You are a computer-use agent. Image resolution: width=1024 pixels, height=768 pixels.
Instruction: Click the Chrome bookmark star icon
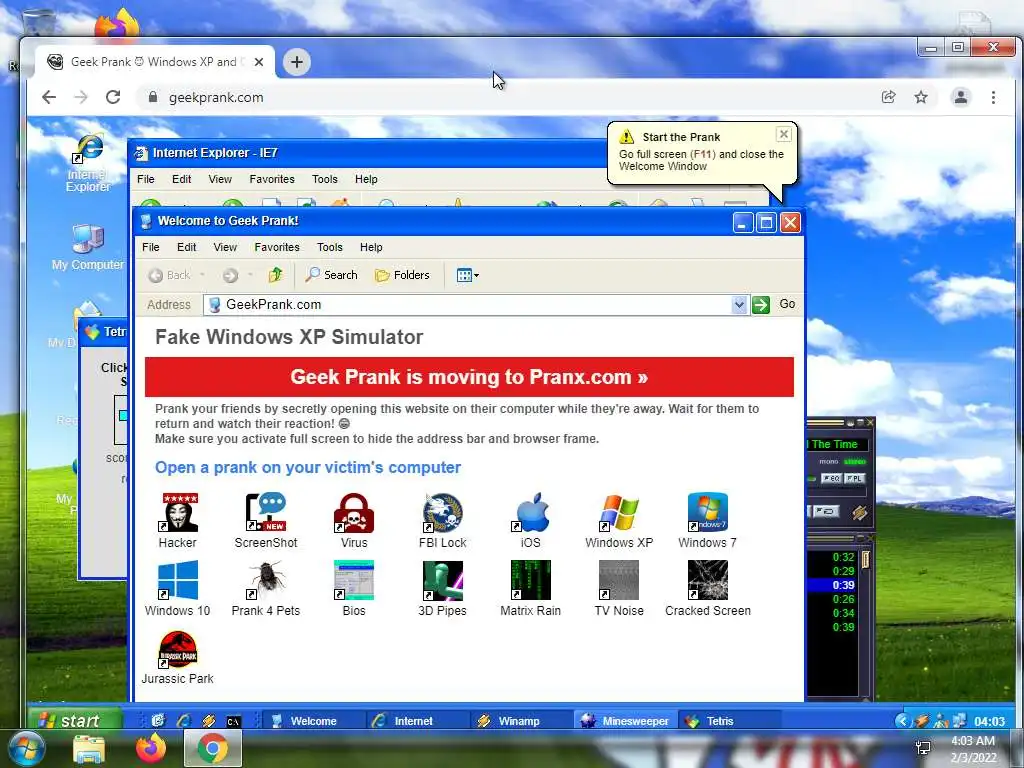coord(921,97)
